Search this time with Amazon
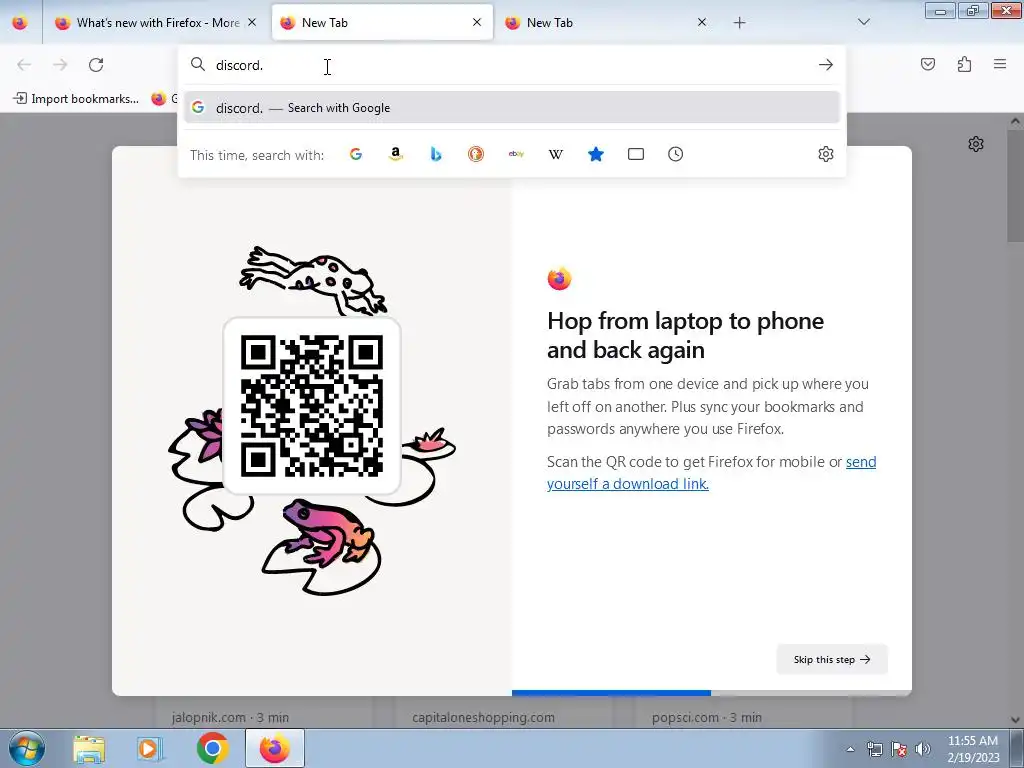The width and height of the screenshot is (1024, 768). (396, 154)
